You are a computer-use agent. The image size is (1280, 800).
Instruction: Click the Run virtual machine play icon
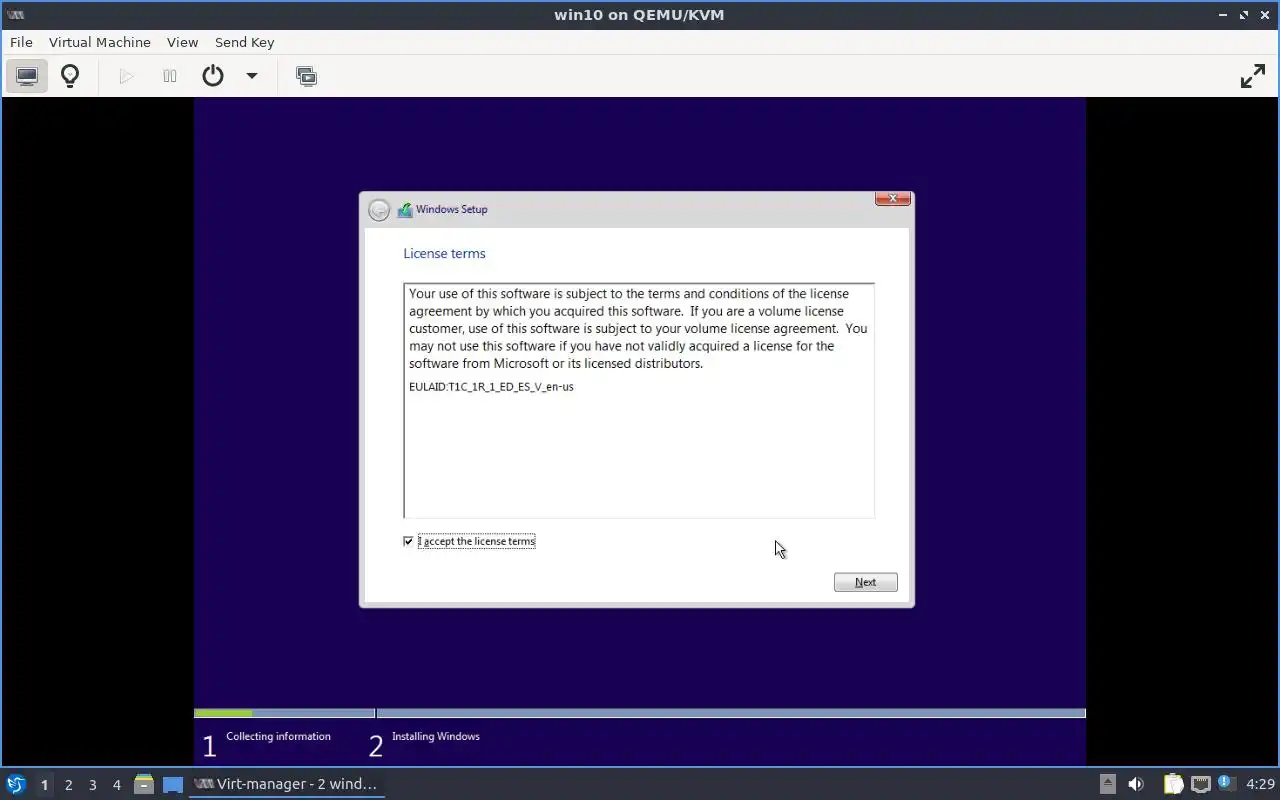point(126,76)
